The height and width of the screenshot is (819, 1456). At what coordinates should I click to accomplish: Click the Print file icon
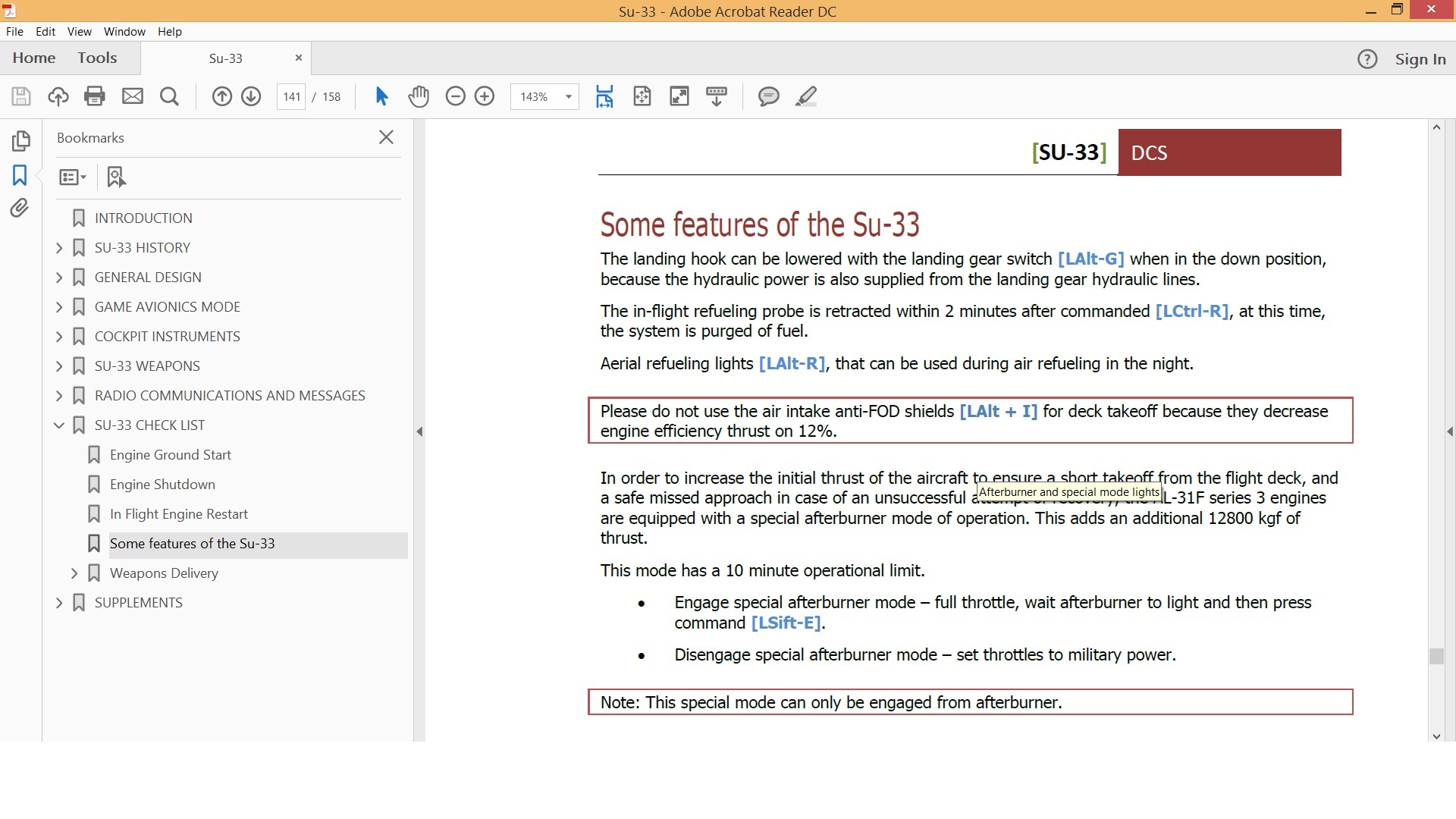pos(95,96)
